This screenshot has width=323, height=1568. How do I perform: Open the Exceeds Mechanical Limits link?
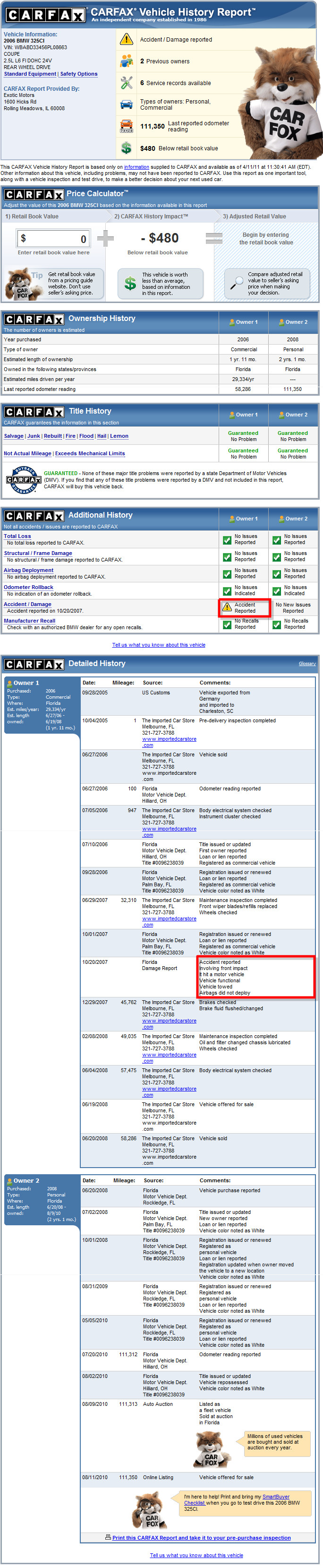point(90,454)
